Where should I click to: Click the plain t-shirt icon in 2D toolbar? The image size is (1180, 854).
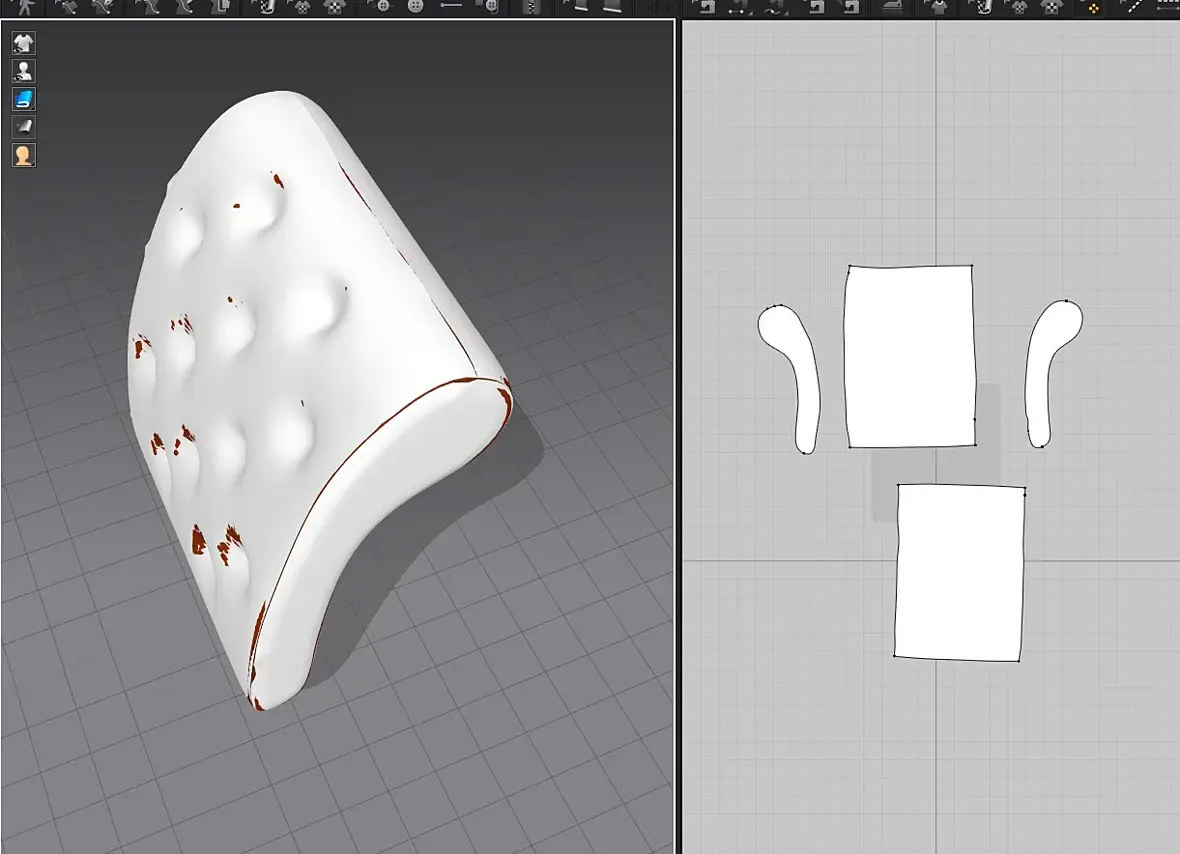(x=939, y=8)
